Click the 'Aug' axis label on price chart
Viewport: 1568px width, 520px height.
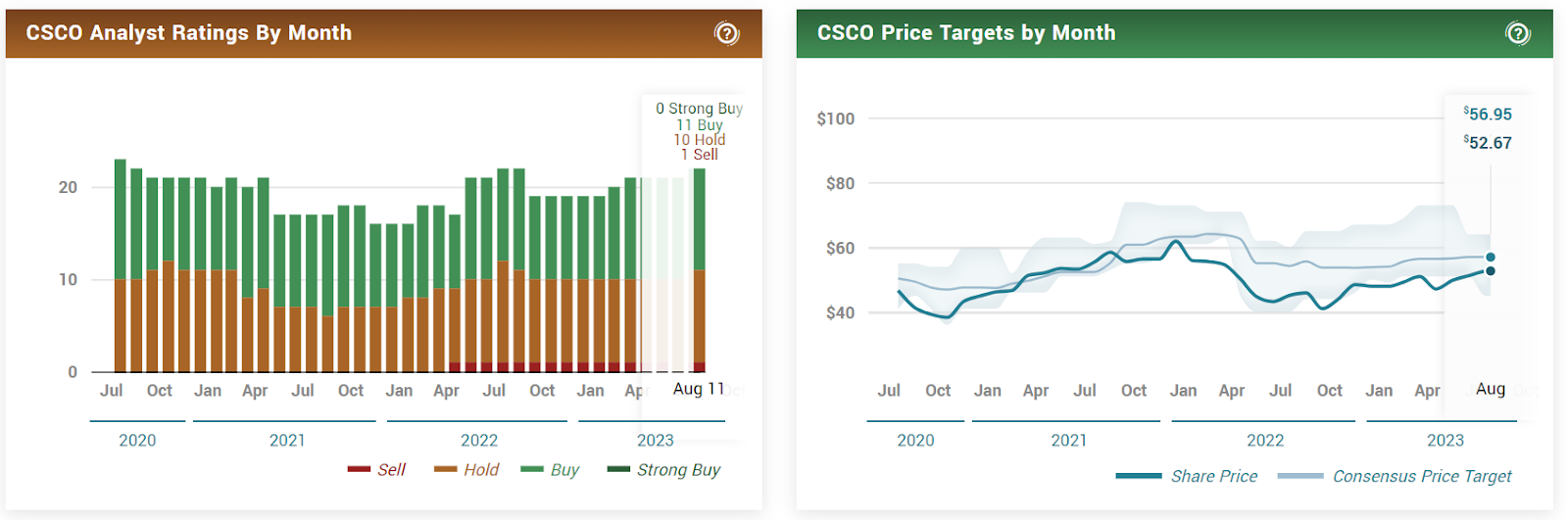(x=1491, y=389)
